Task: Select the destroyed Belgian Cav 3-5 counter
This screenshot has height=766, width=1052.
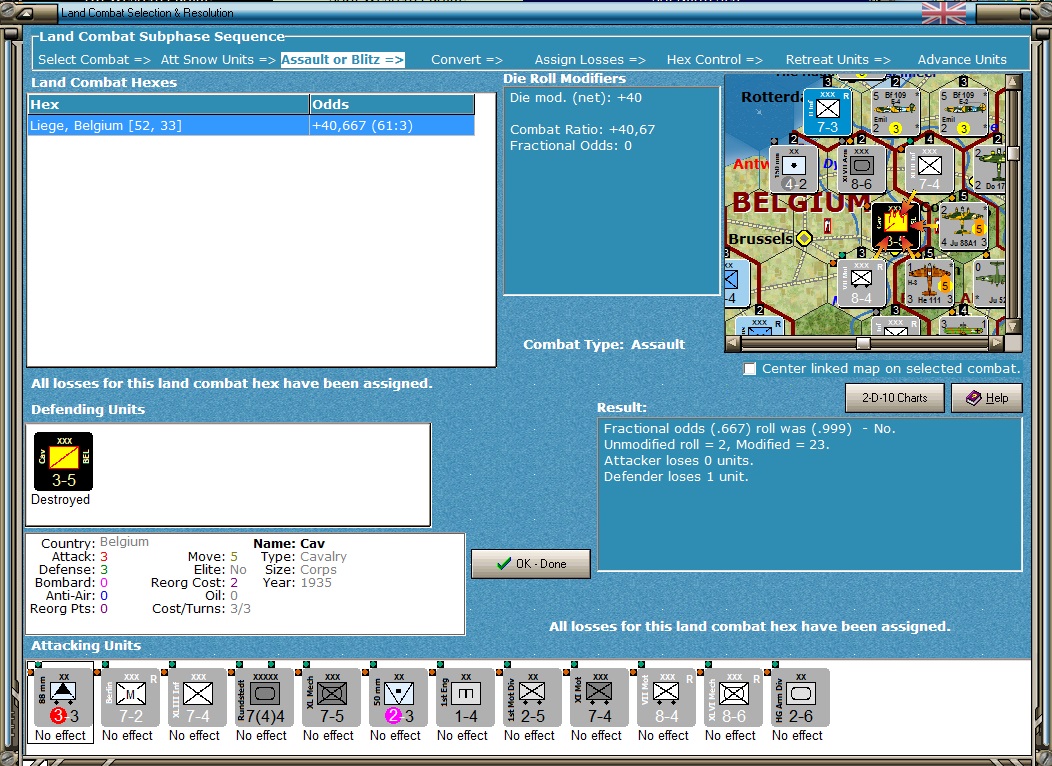Action: (x=64, y=461)
